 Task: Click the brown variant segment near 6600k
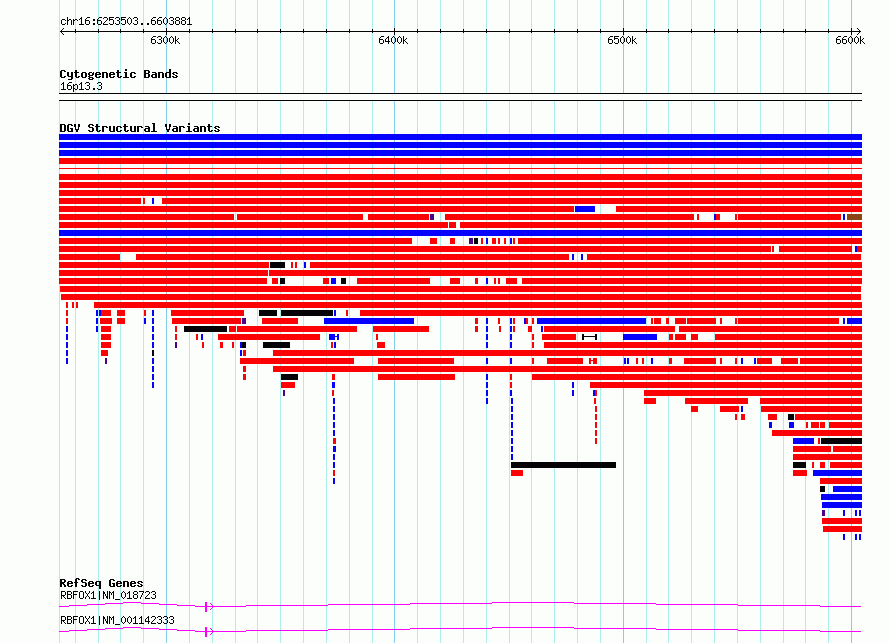[854, 217]
